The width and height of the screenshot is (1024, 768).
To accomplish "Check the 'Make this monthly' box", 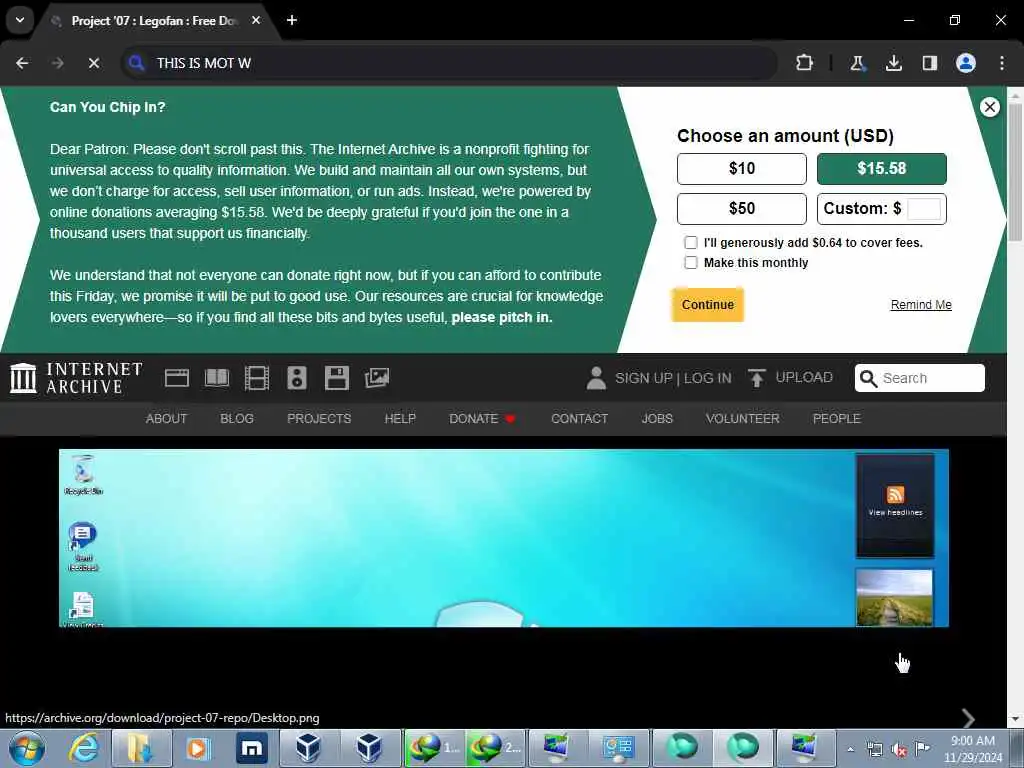I will click(691, 263).
